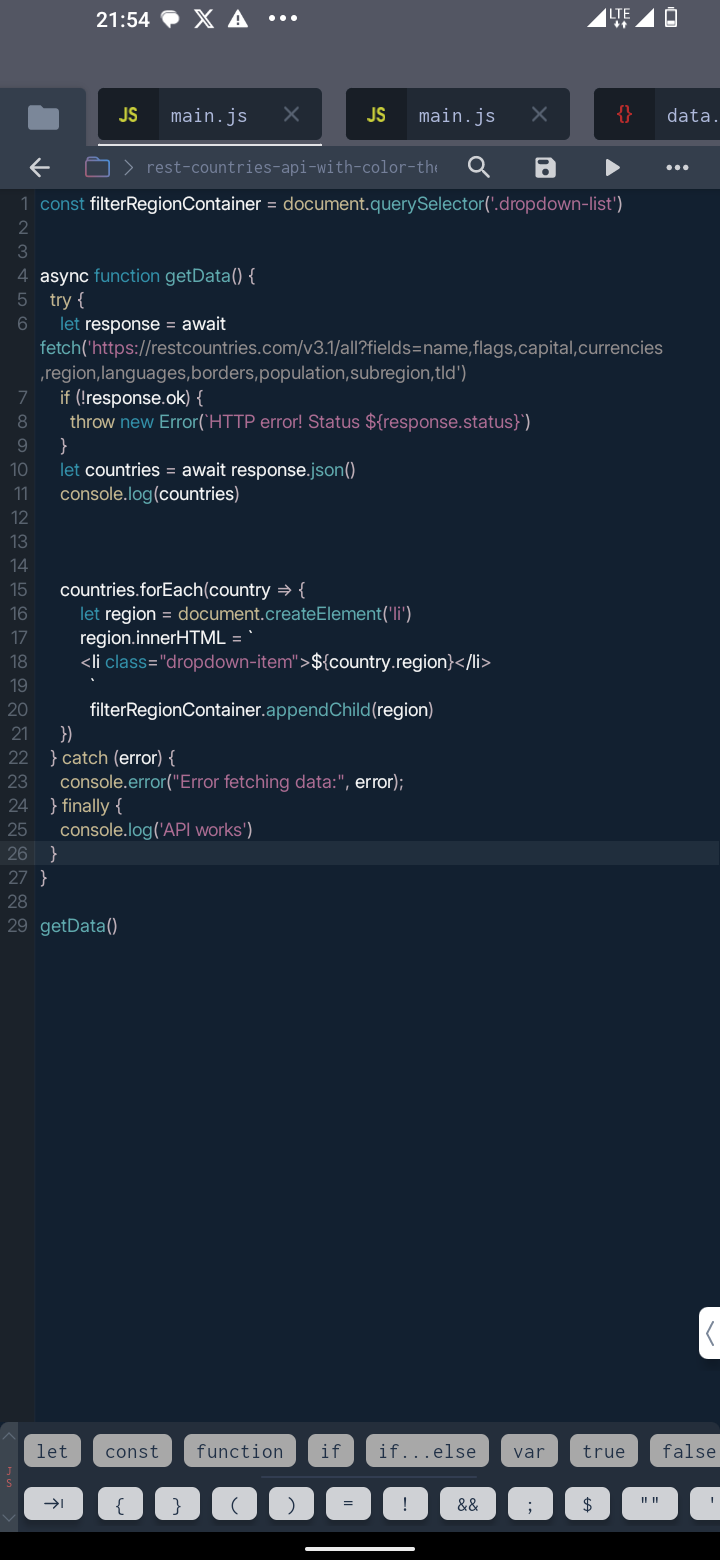The image size is (720, 1560).
Task: Insert the 'const' keyword snippet
Action: [132, 1451]
